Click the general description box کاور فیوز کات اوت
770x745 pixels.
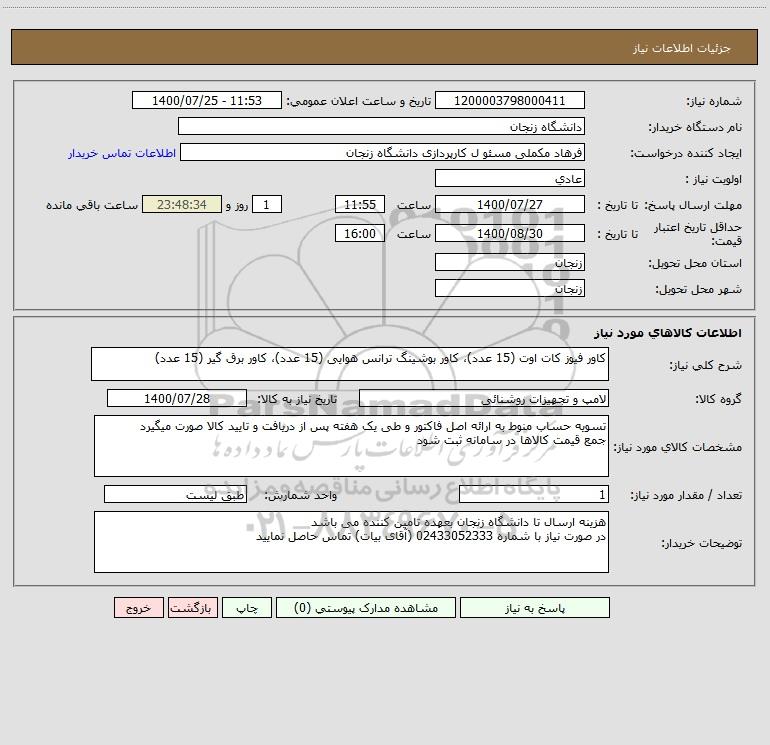[350, 364]
